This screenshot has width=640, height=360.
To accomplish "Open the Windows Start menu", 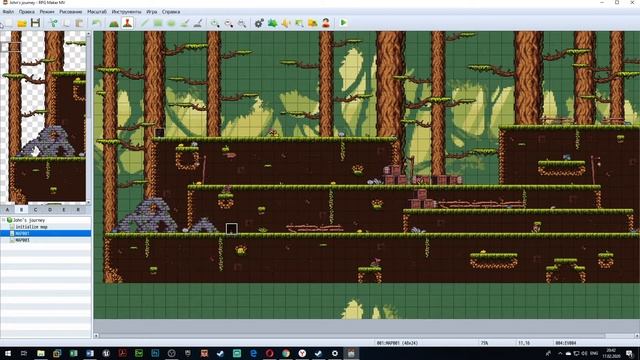I will [8, 353].
